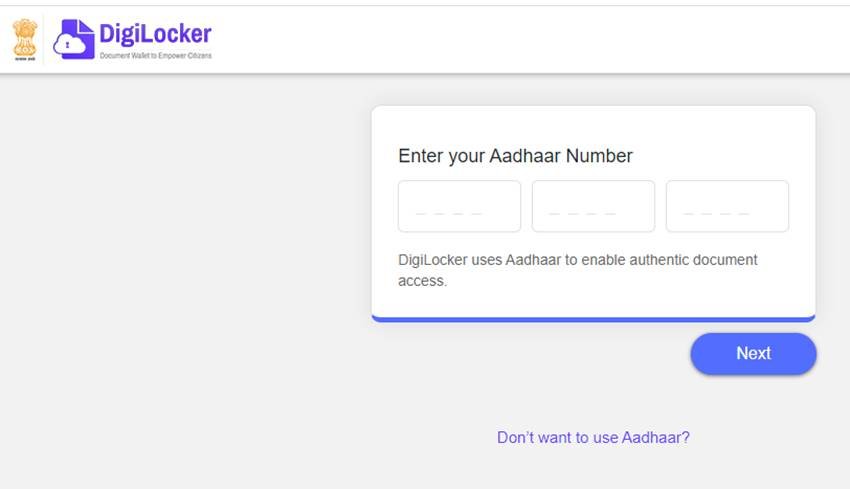Click the purple DigiLocker wordmark

click(x=156, y=34)
